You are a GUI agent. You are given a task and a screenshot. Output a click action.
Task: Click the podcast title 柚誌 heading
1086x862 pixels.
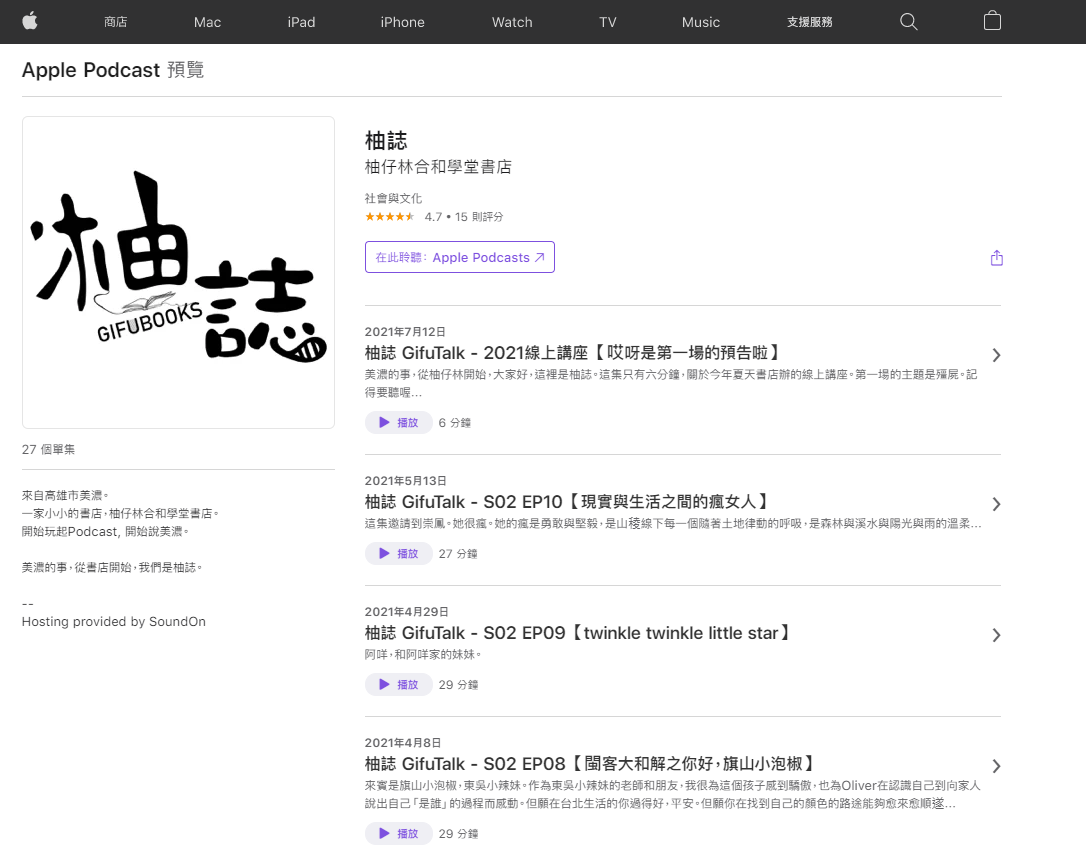click(x=386, y=141)
